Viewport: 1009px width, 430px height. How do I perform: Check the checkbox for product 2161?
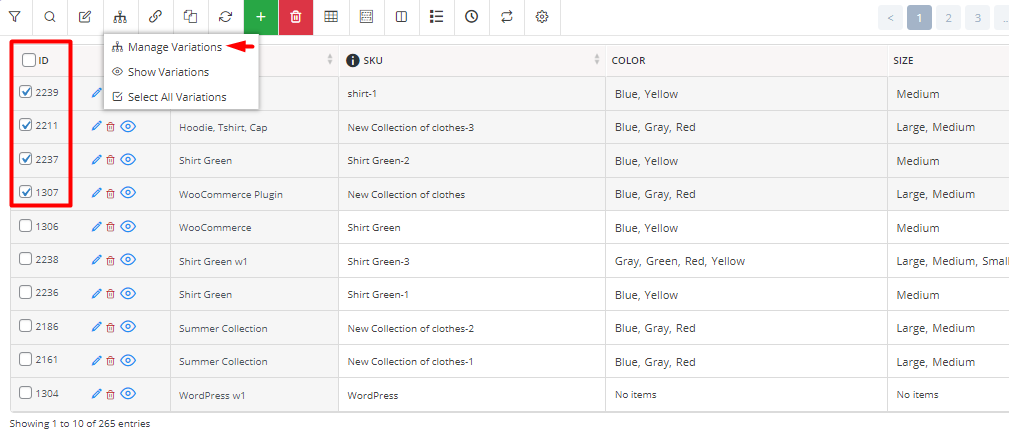pyautogui.click(x=26, y=359)
